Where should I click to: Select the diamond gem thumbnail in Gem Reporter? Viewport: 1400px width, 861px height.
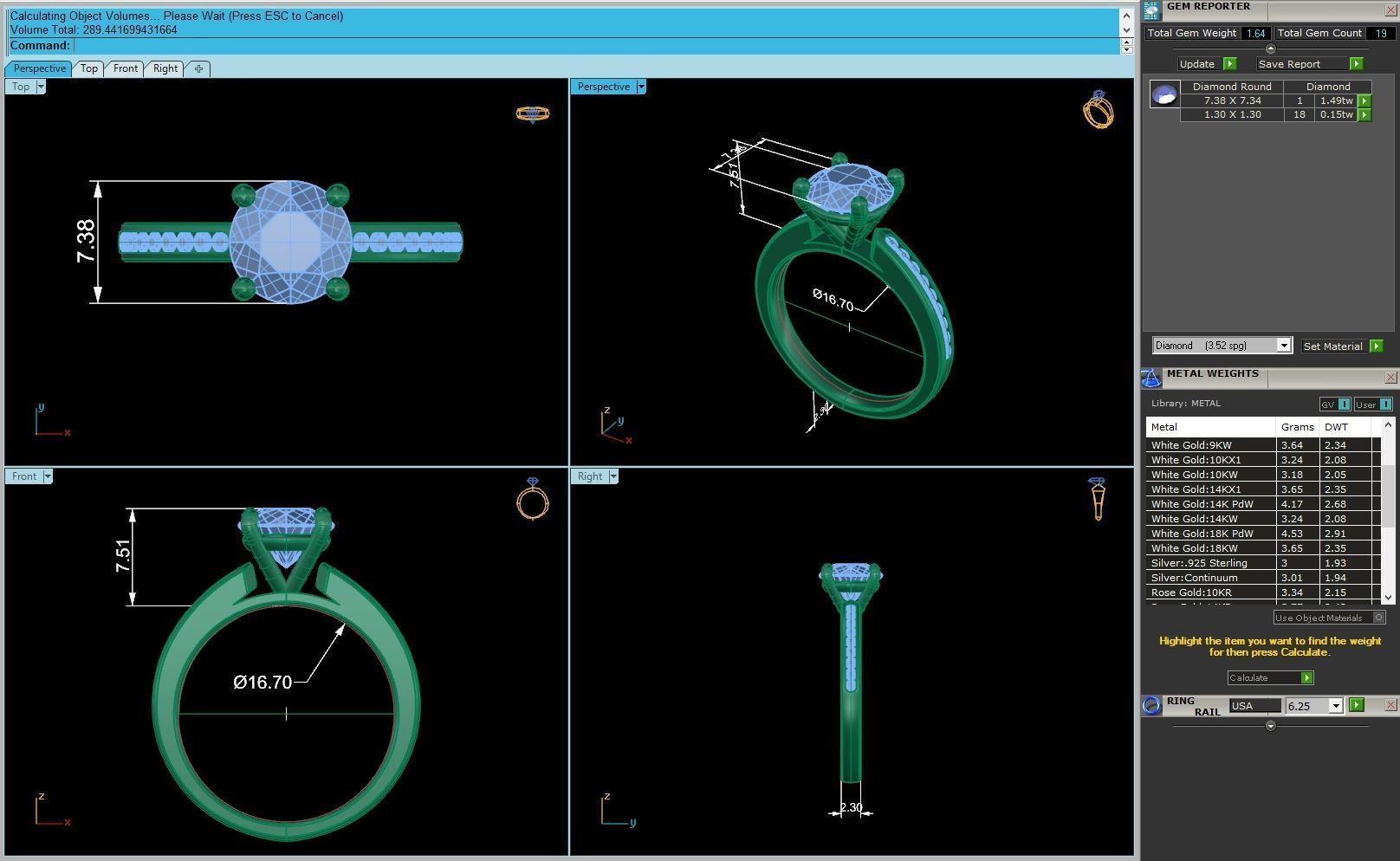pos(1164,94)
